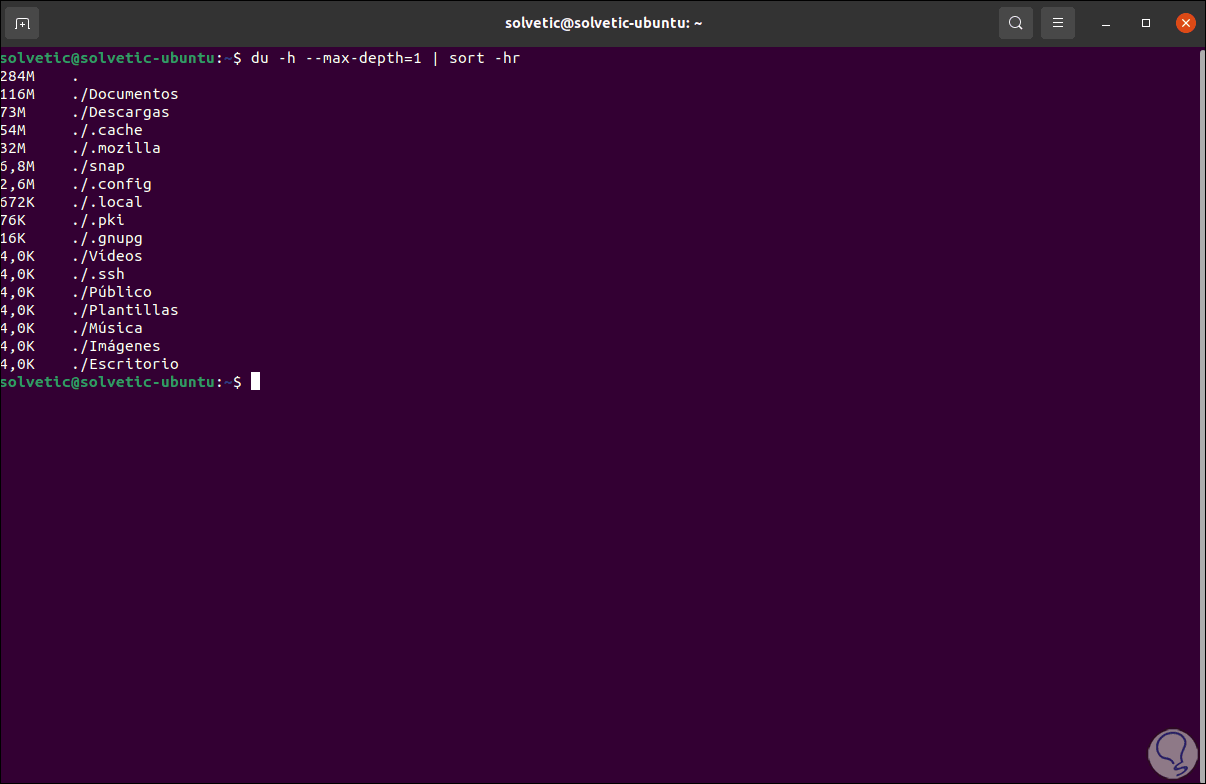Click the ./Escritorio entry
Image resolution: width=1206 pixels, height=784 pixels.
point(125,364)
